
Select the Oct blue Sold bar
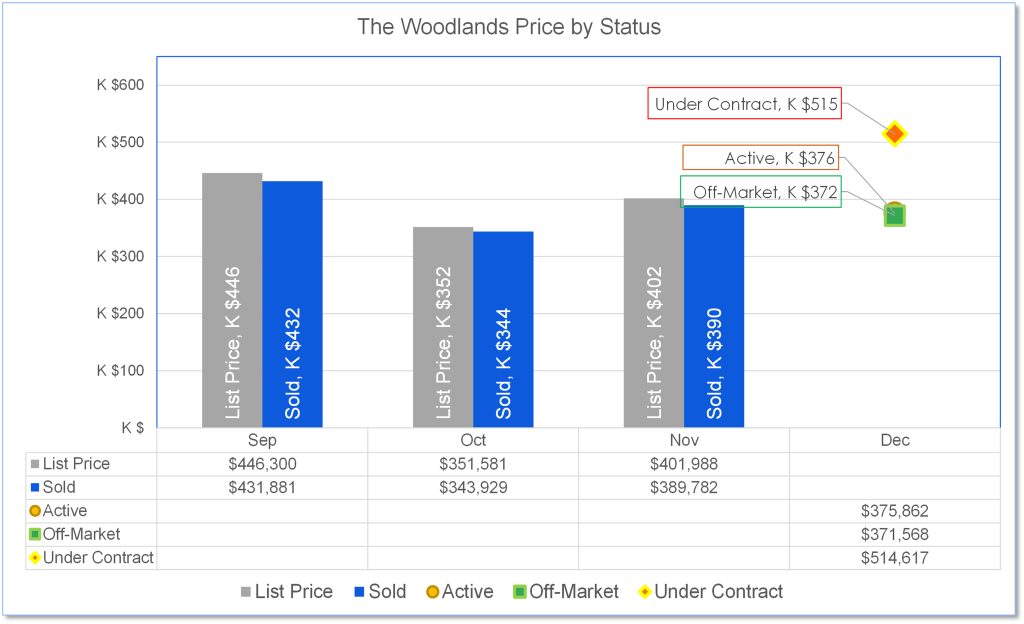pyautogui.click(x=503, y=330)
